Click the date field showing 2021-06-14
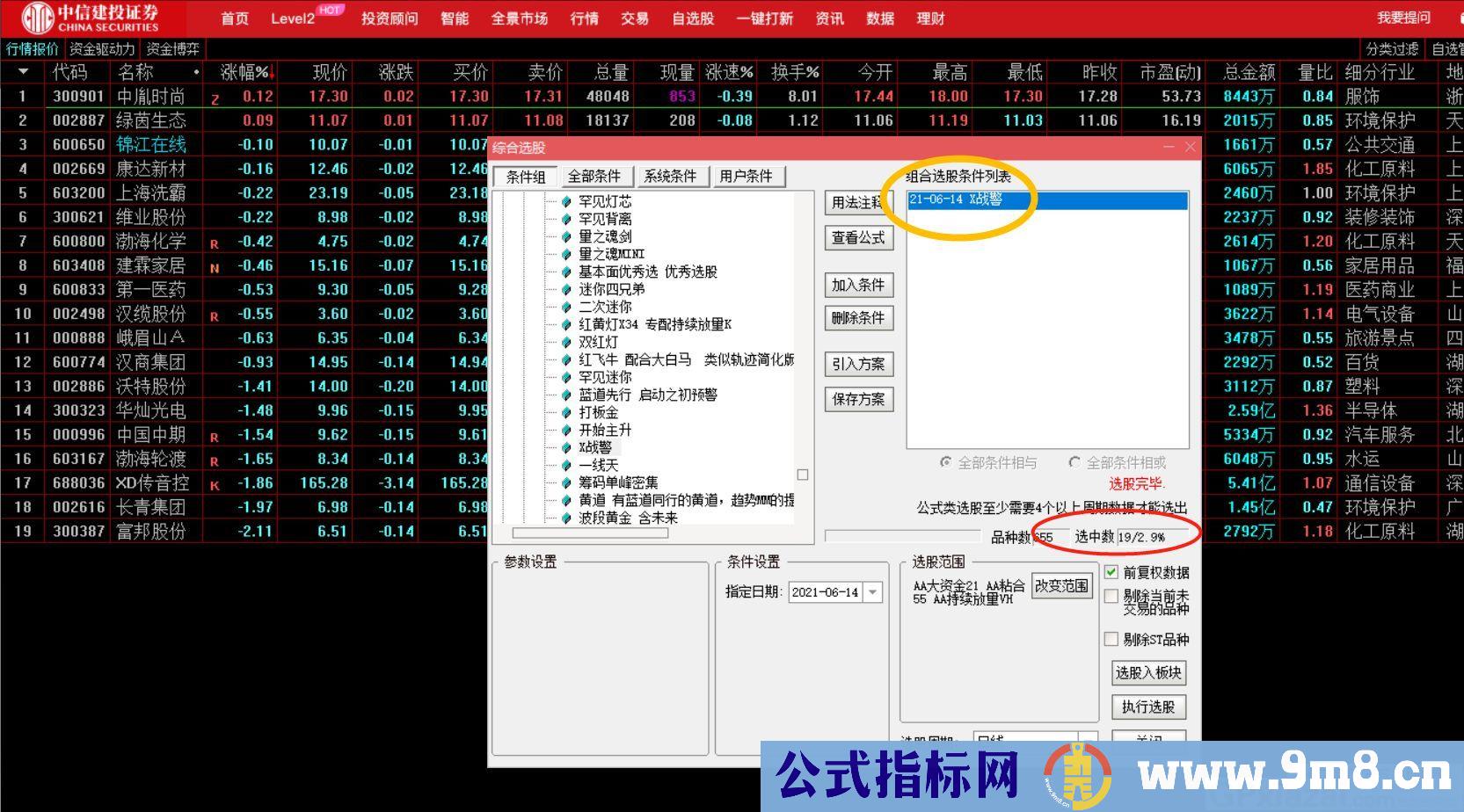1464x812 pixels. pos(826,592)
